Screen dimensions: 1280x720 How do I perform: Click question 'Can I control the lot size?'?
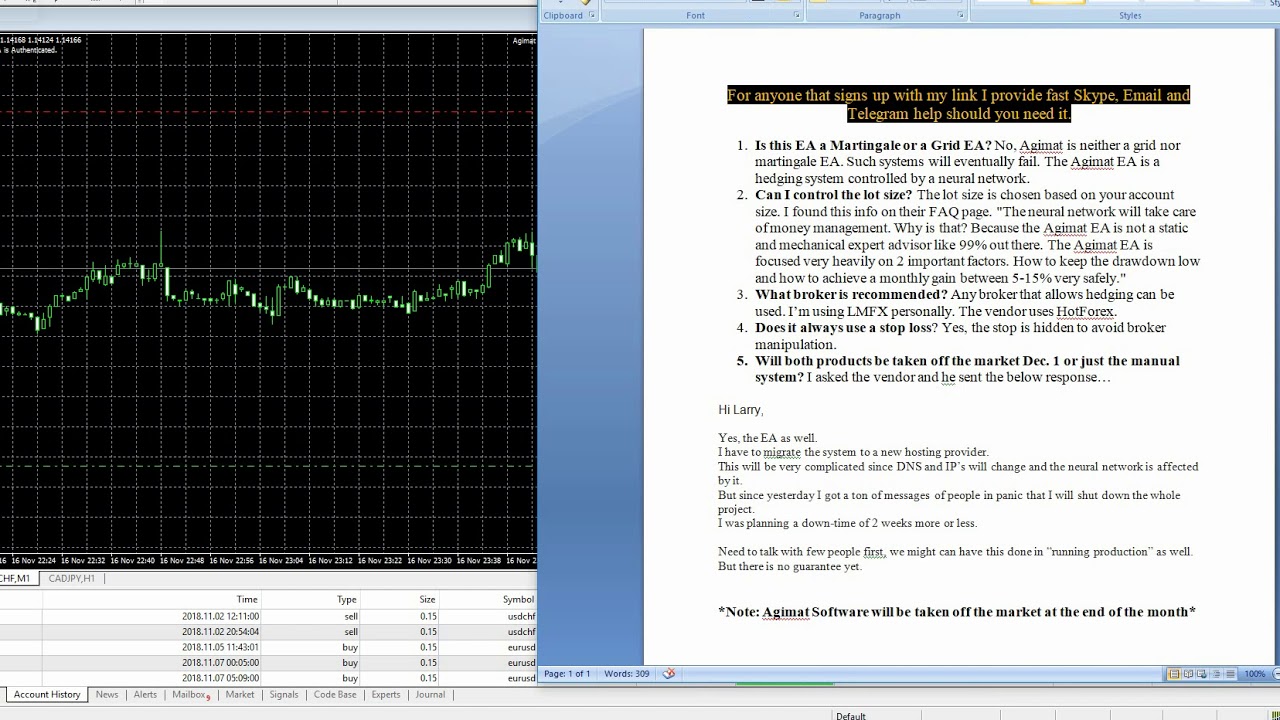coord(833,195)
